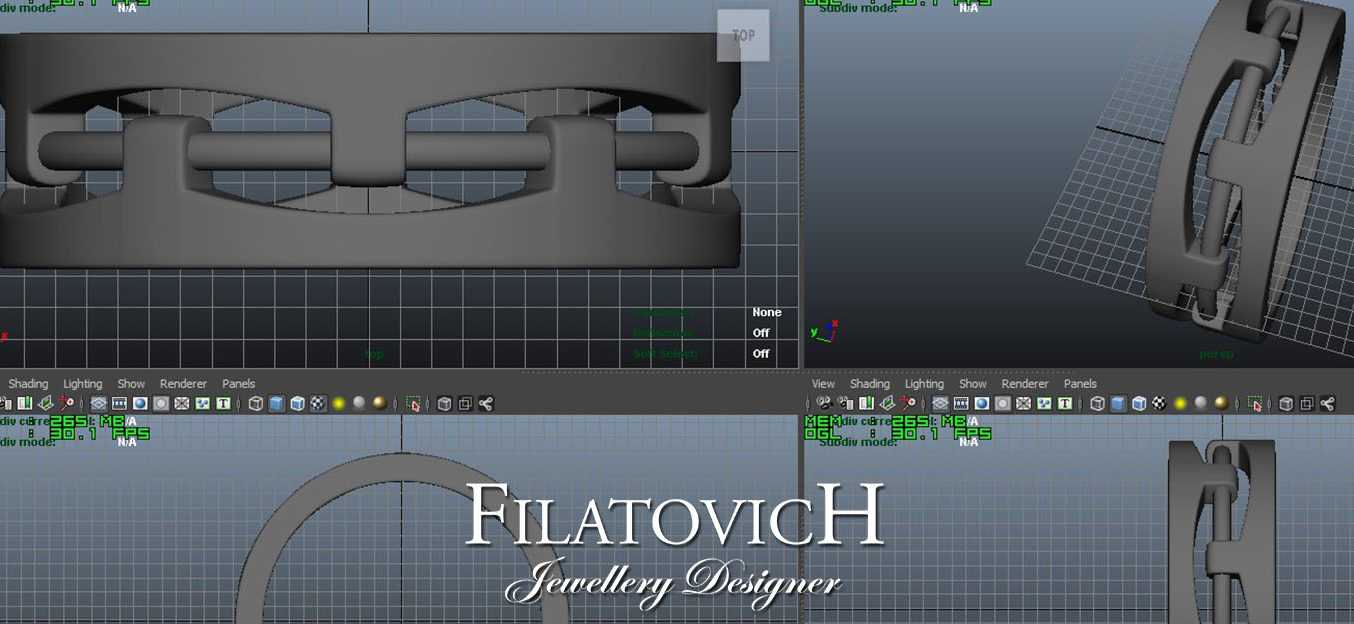1354x624 pixels.
Task: Click Select Camera icon in right viewport toolbar
Action: [824, 403]
